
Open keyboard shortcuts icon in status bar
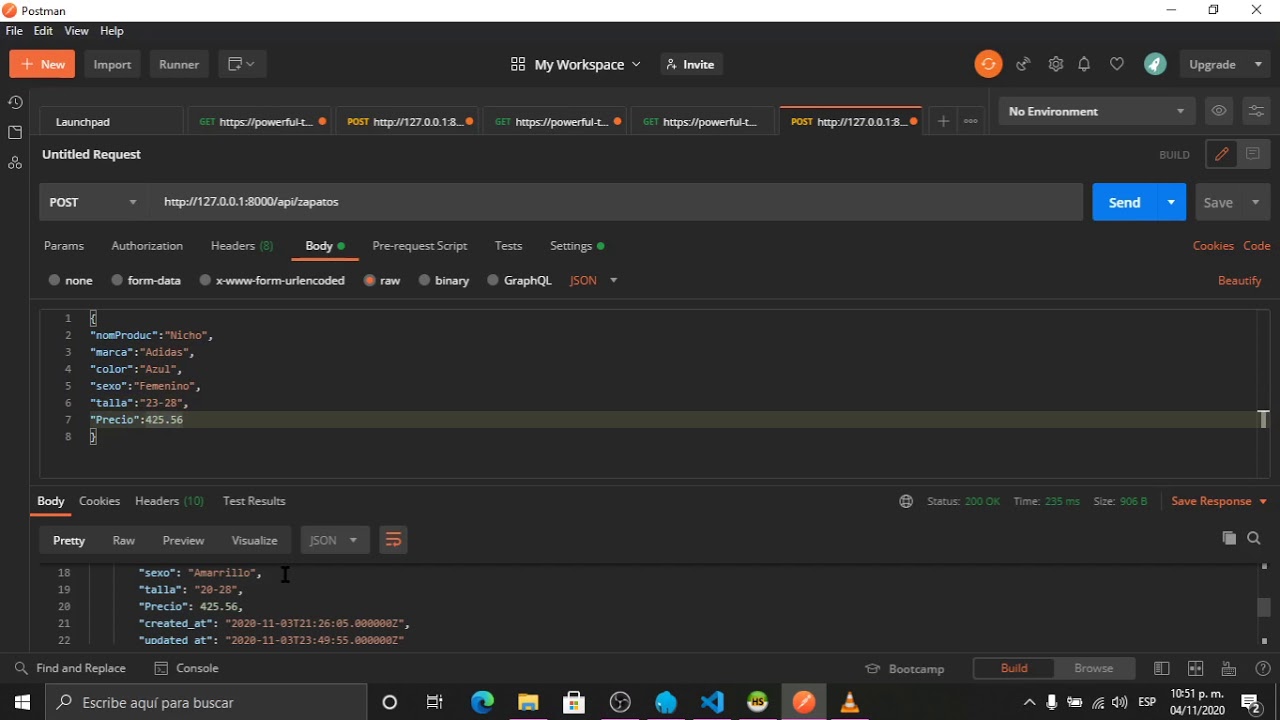(1229, 668)
